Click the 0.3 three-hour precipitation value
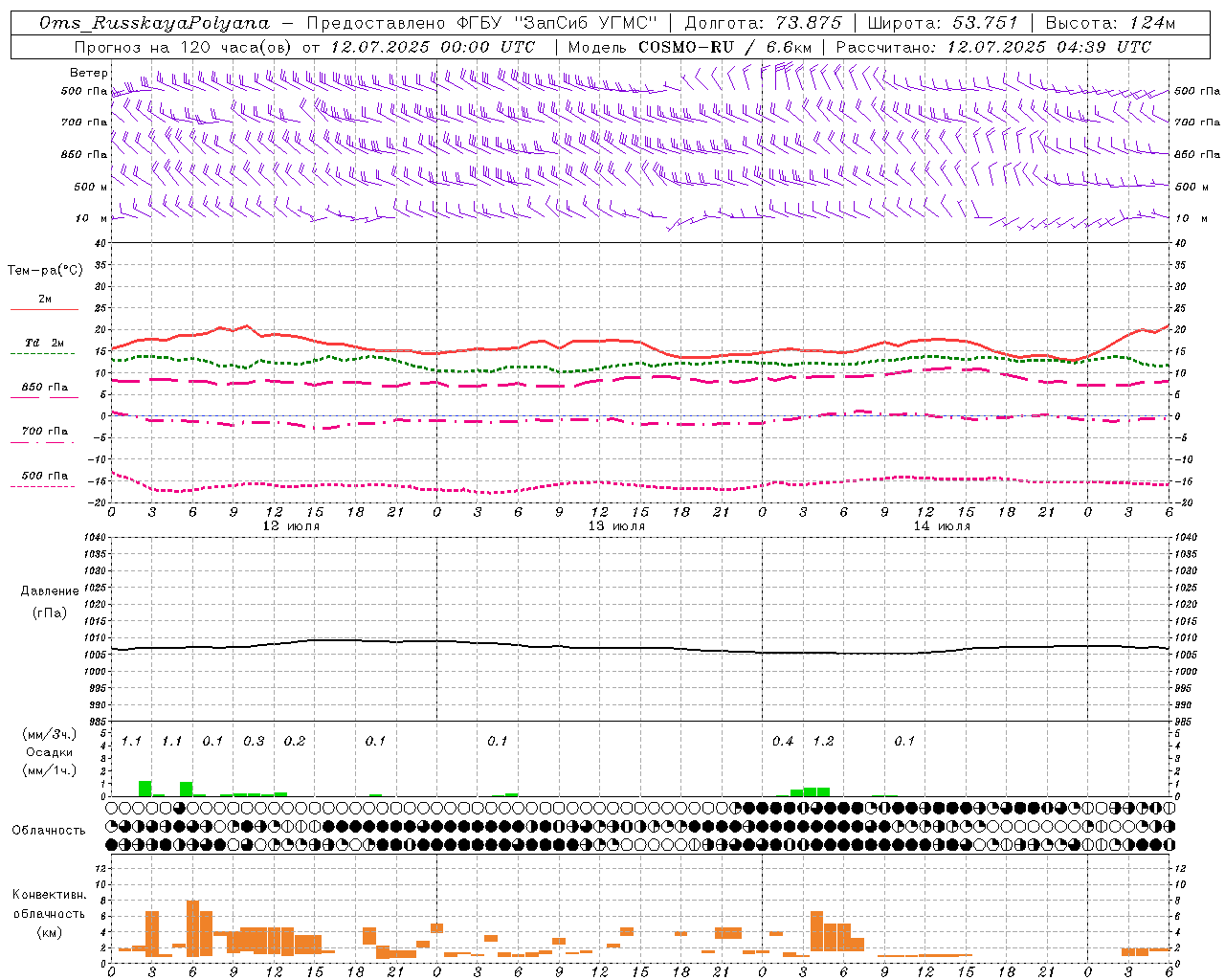 point(254,741)
